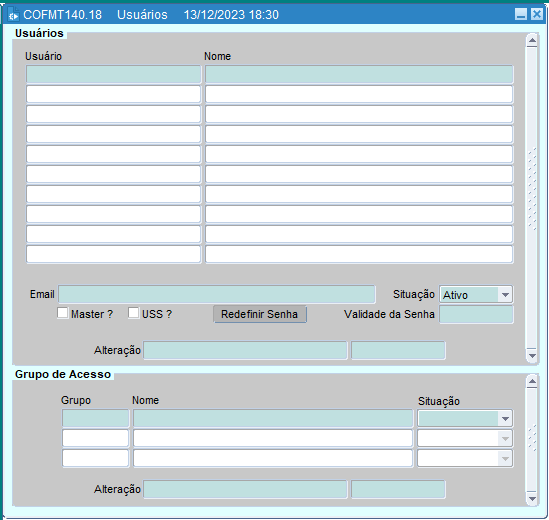This screenshot has height=520, width=549.
Task: Click the Validade da Senha field
Action: click(x=476, y=314)
